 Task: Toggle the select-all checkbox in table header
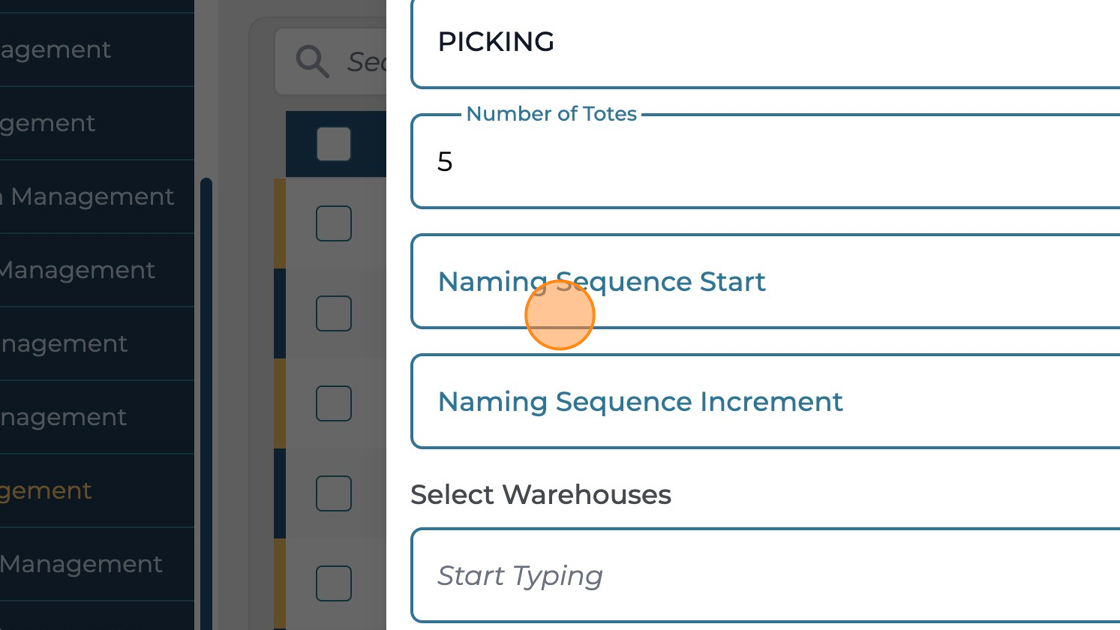pyautogui.click(x=334, y=144)
